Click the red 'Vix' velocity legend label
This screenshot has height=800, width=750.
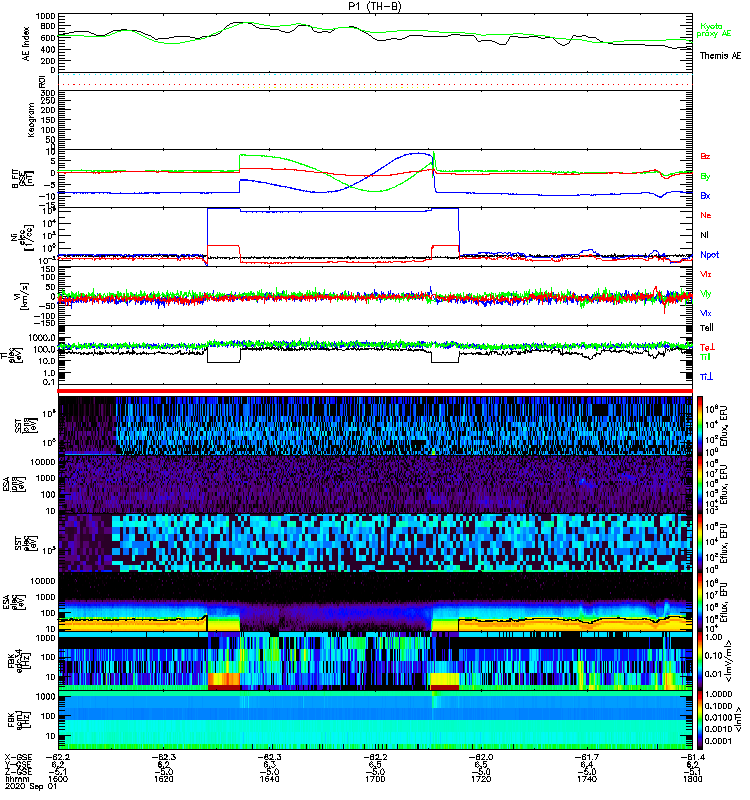click(706, 274)
